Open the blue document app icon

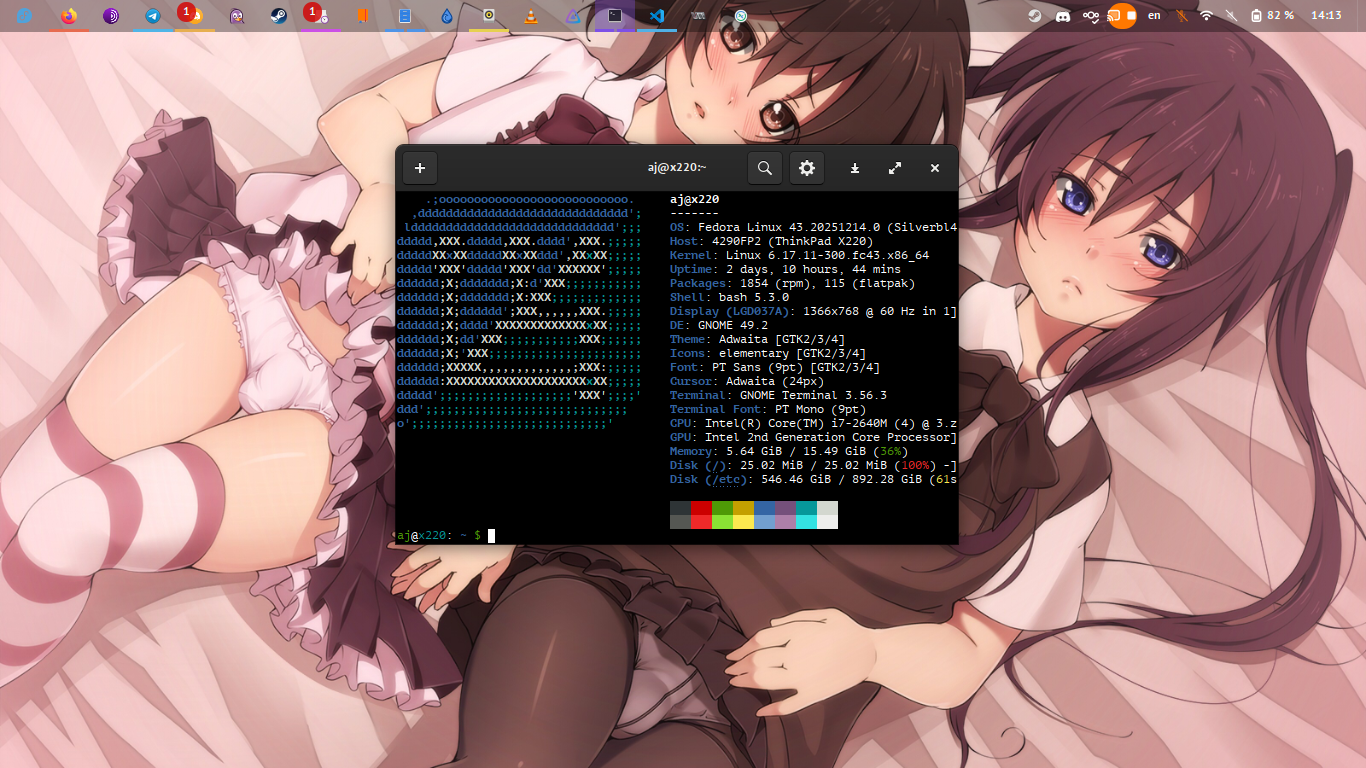404,16
